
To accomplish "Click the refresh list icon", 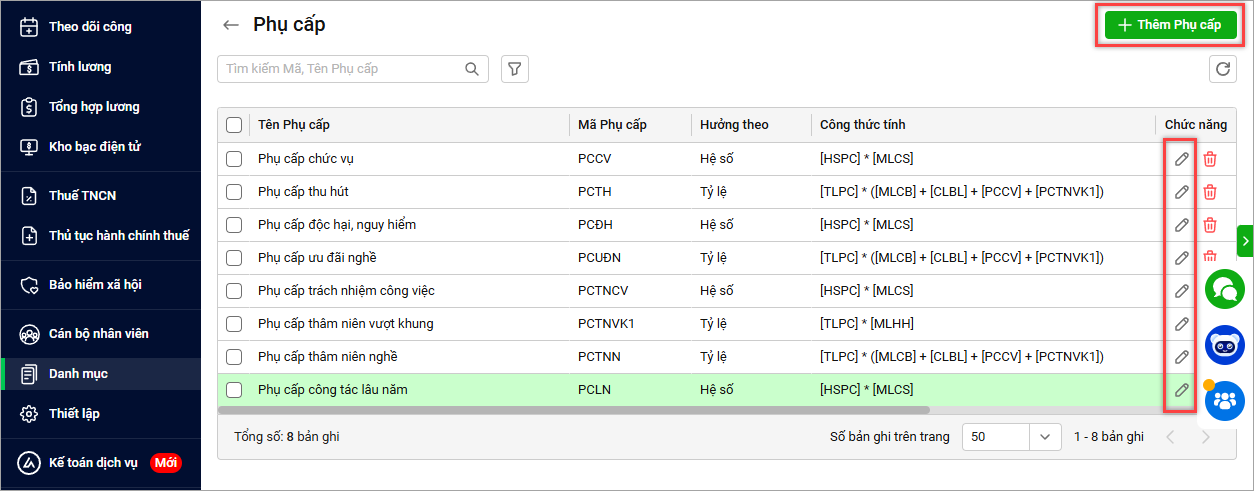I will click(x=1222, y=69).
